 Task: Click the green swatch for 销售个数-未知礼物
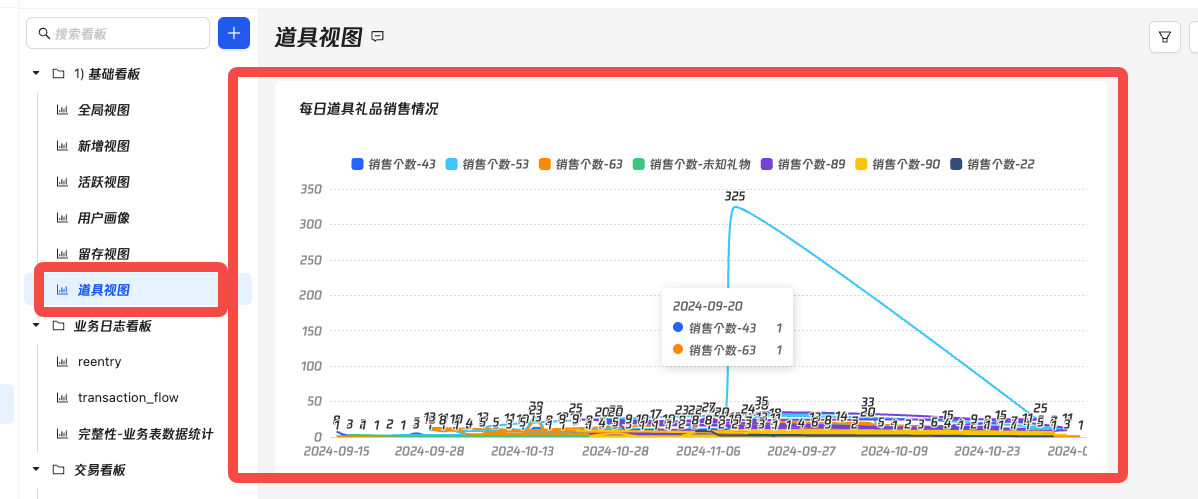point(638,164)
